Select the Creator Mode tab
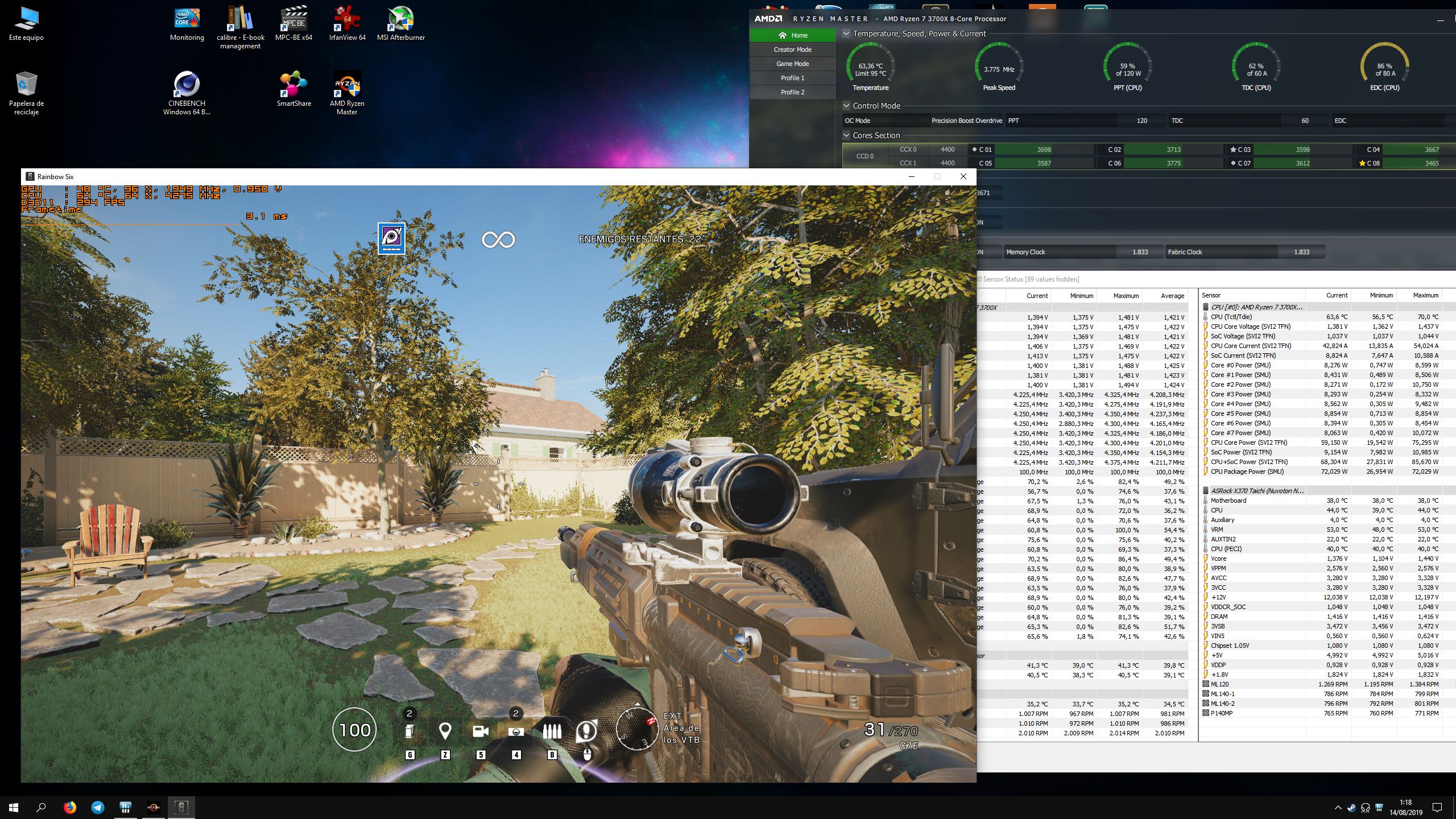 [x=792, y=49]
